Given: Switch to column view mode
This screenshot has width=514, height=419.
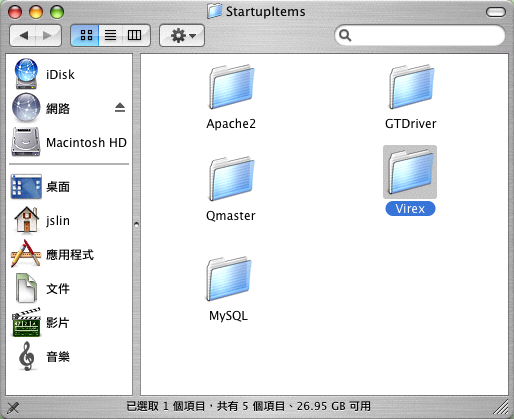Looking at the screenshot, I should pos(135,35).
